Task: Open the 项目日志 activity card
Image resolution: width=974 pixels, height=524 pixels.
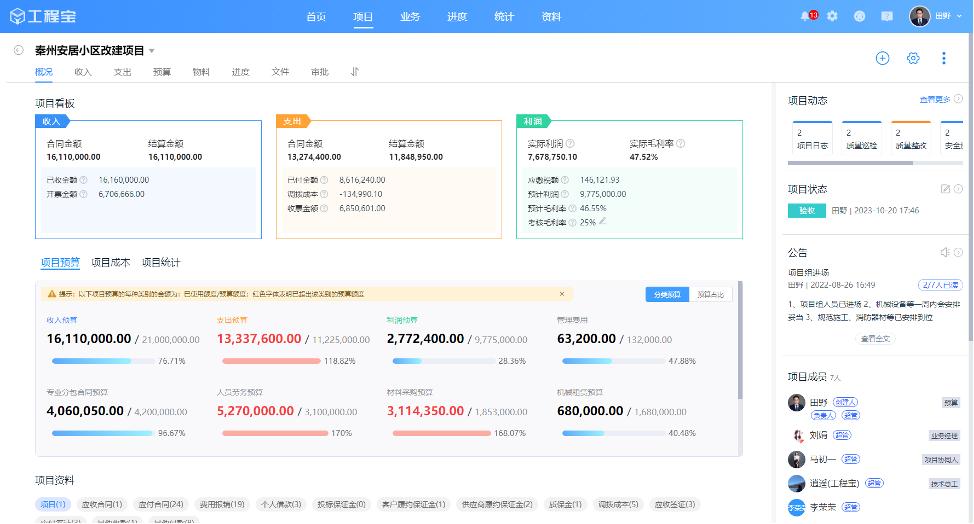Action: (812, 138)
